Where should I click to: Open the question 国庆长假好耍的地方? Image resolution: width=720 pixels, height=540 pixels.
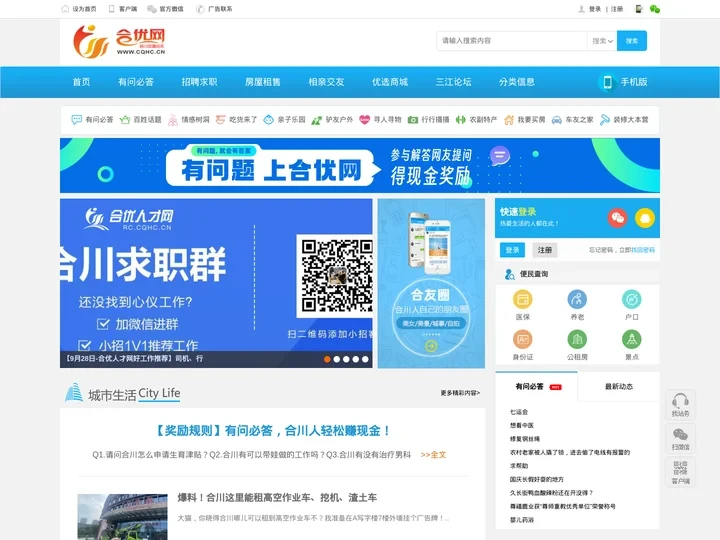coord(536,479)
